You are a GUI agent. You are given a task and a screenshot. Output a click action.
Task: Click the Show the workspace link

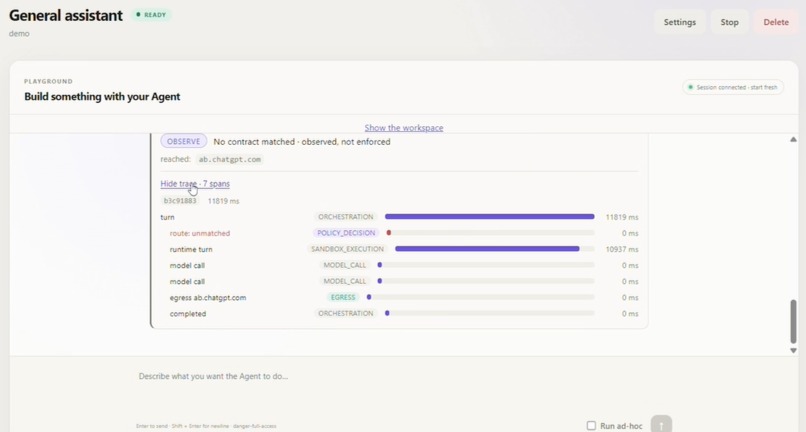[404, 128]
